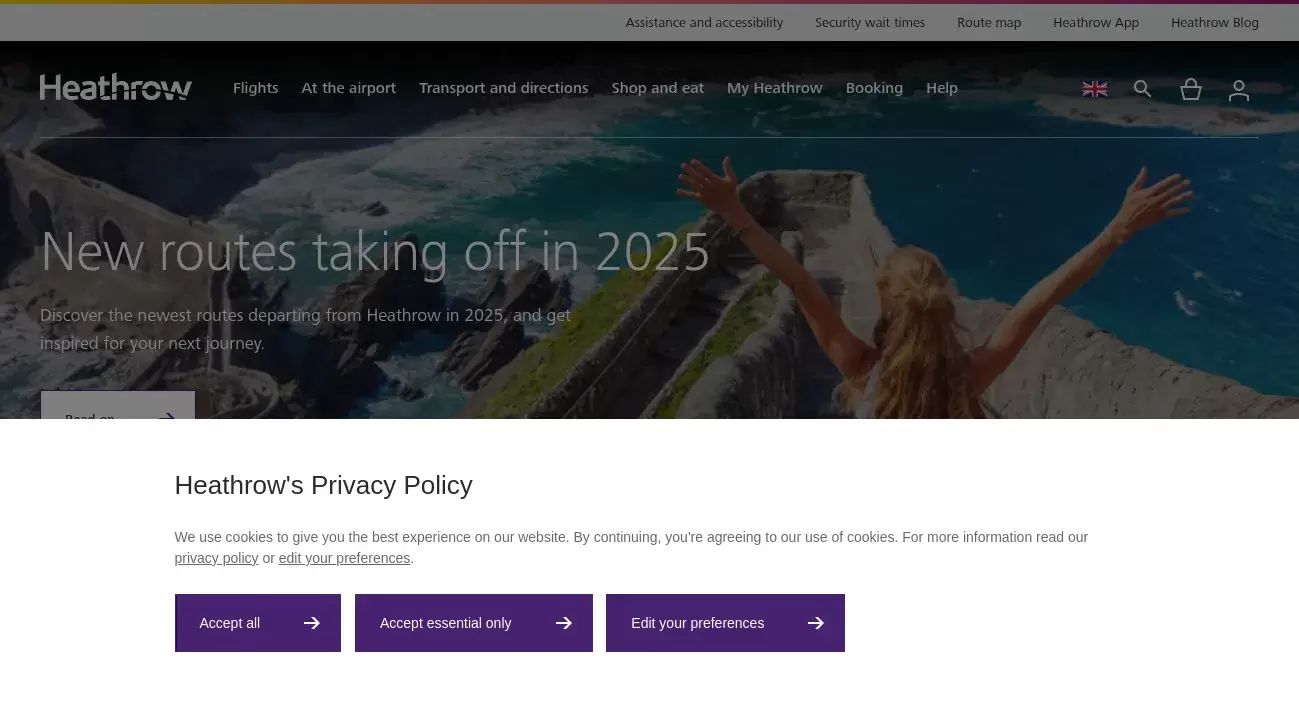Expand the Transport and directions menu

[x=504, y=88]
